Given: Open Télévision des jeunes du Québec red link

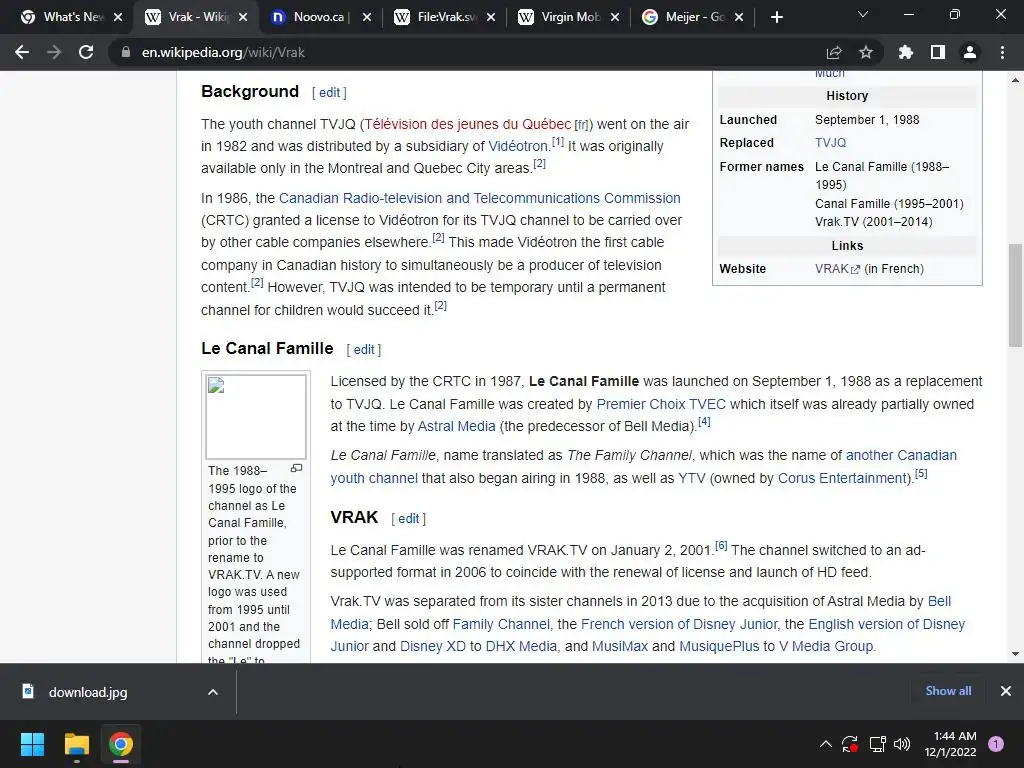Looking at the screenshot, I should click(468, 124).
